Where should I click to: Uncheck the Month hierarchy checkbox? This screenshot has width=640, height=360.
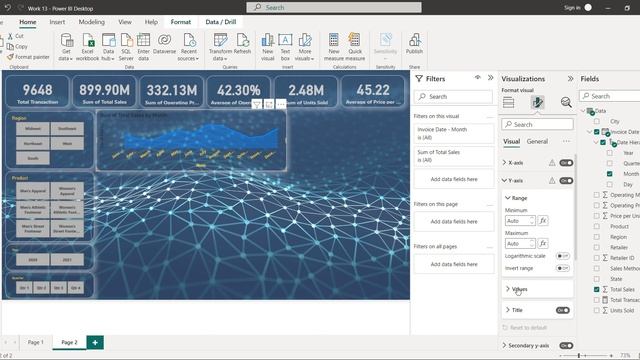609,174
